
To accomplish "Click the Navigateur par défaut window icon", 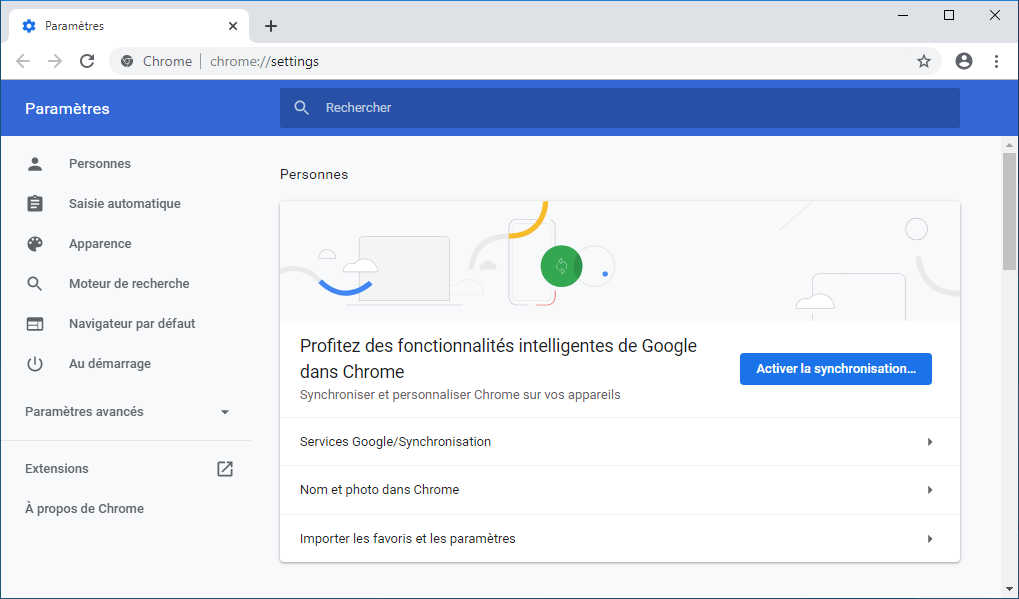I will point(35,324).
